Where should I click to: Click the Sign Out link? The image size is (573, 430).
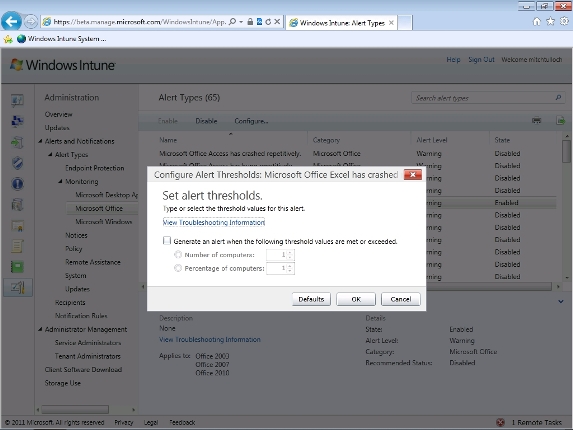(481, 60)
